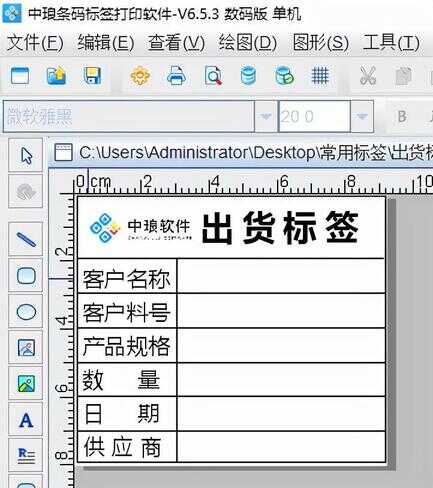Expand the font name dropdown arrow
Screen dimensions: 433x488
(266, 116)
